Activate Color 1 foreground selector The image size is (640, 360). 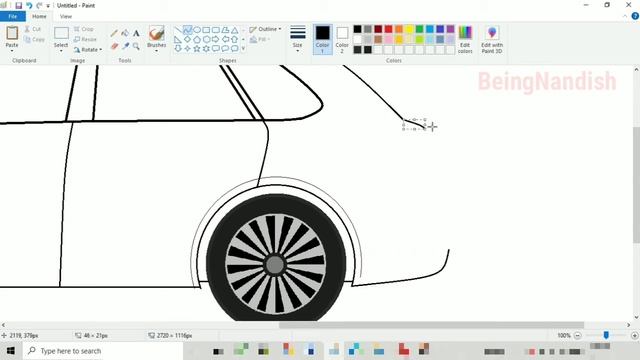coord(322,40)
